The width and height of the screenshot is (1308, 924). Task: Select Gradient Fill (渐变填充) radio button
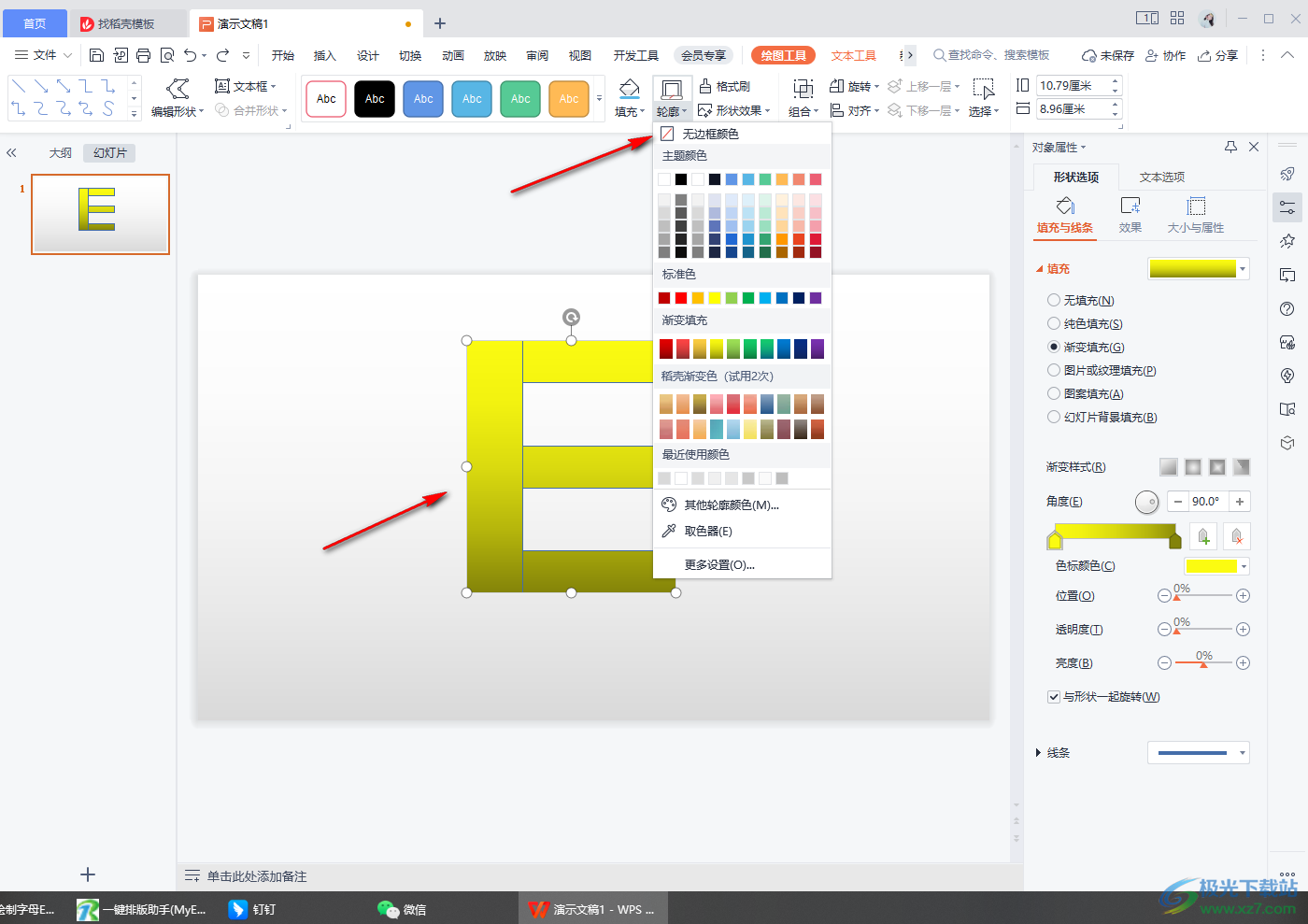pos(1054,347)
